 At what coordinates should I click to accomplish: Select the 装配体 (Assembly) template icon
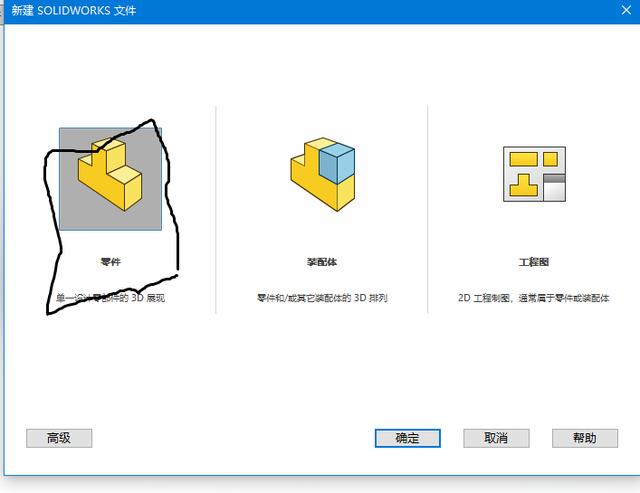pyautogui.click(x=322, y=175)
